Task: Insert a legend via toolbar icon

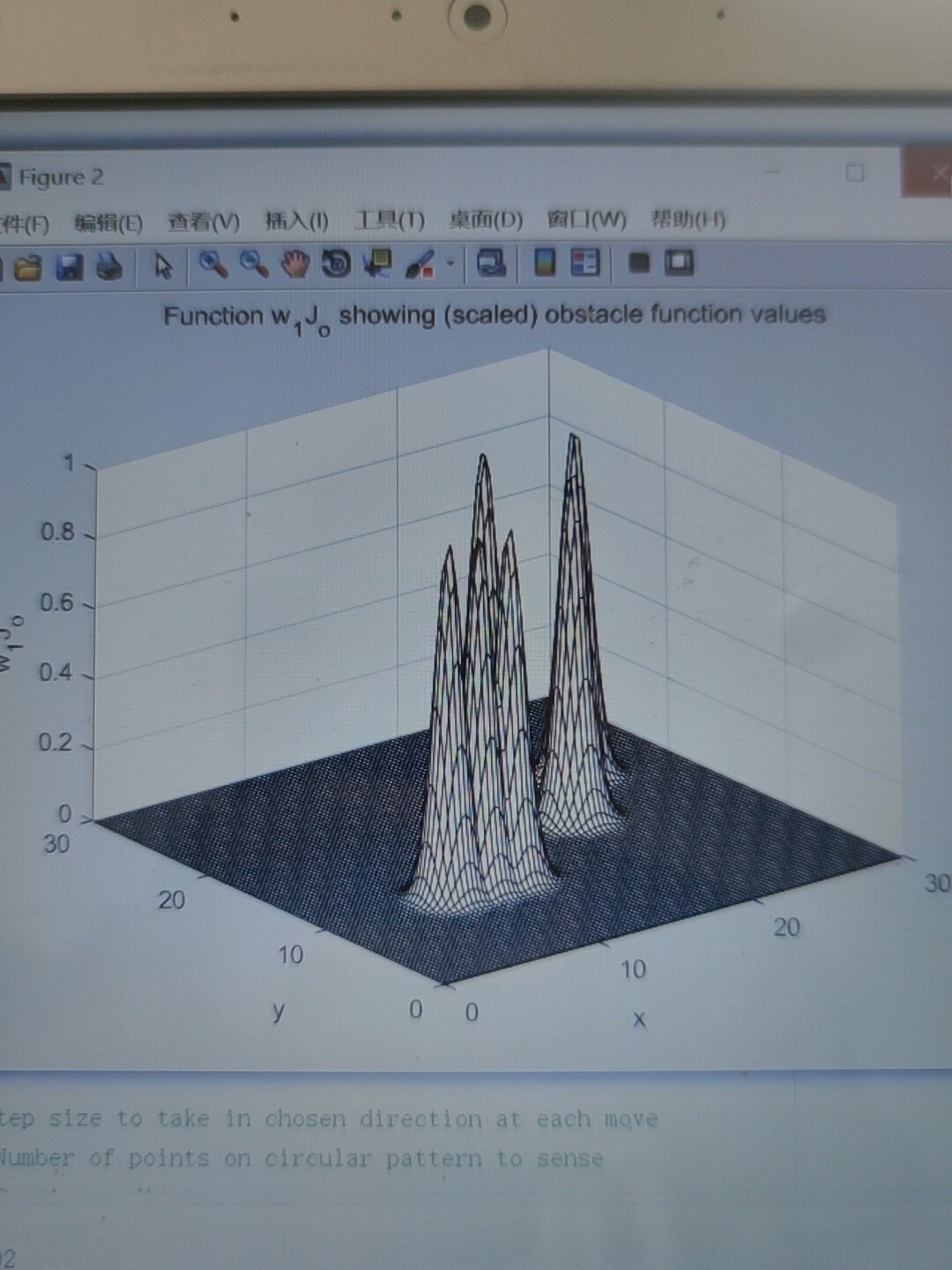Action: click(585, 262)
